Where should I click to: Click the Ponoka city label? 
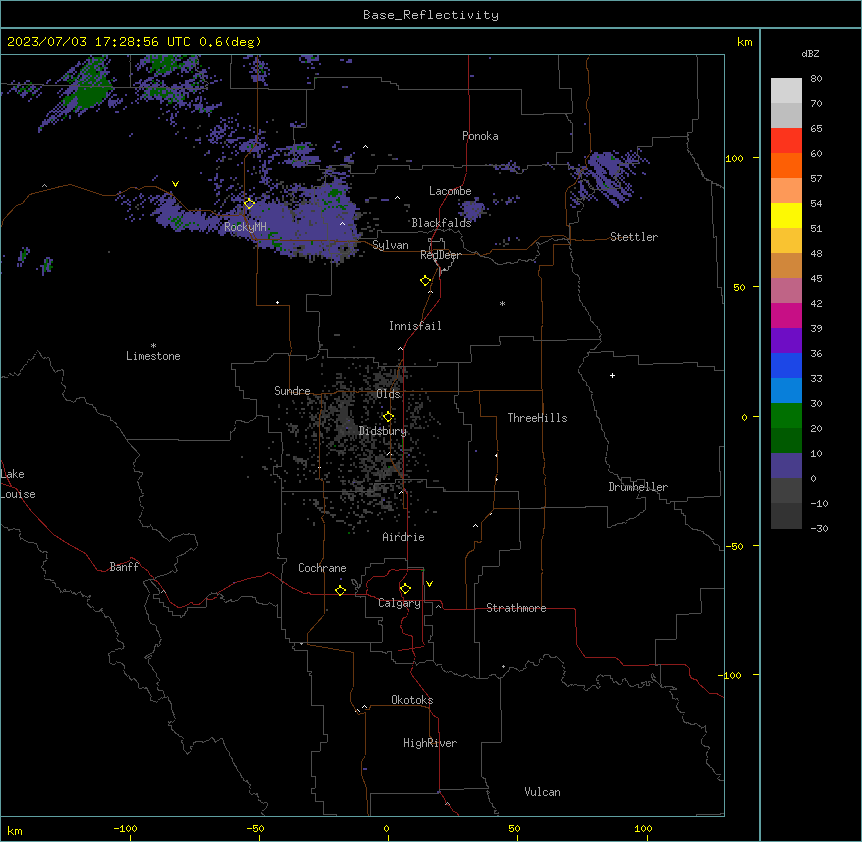480,136
